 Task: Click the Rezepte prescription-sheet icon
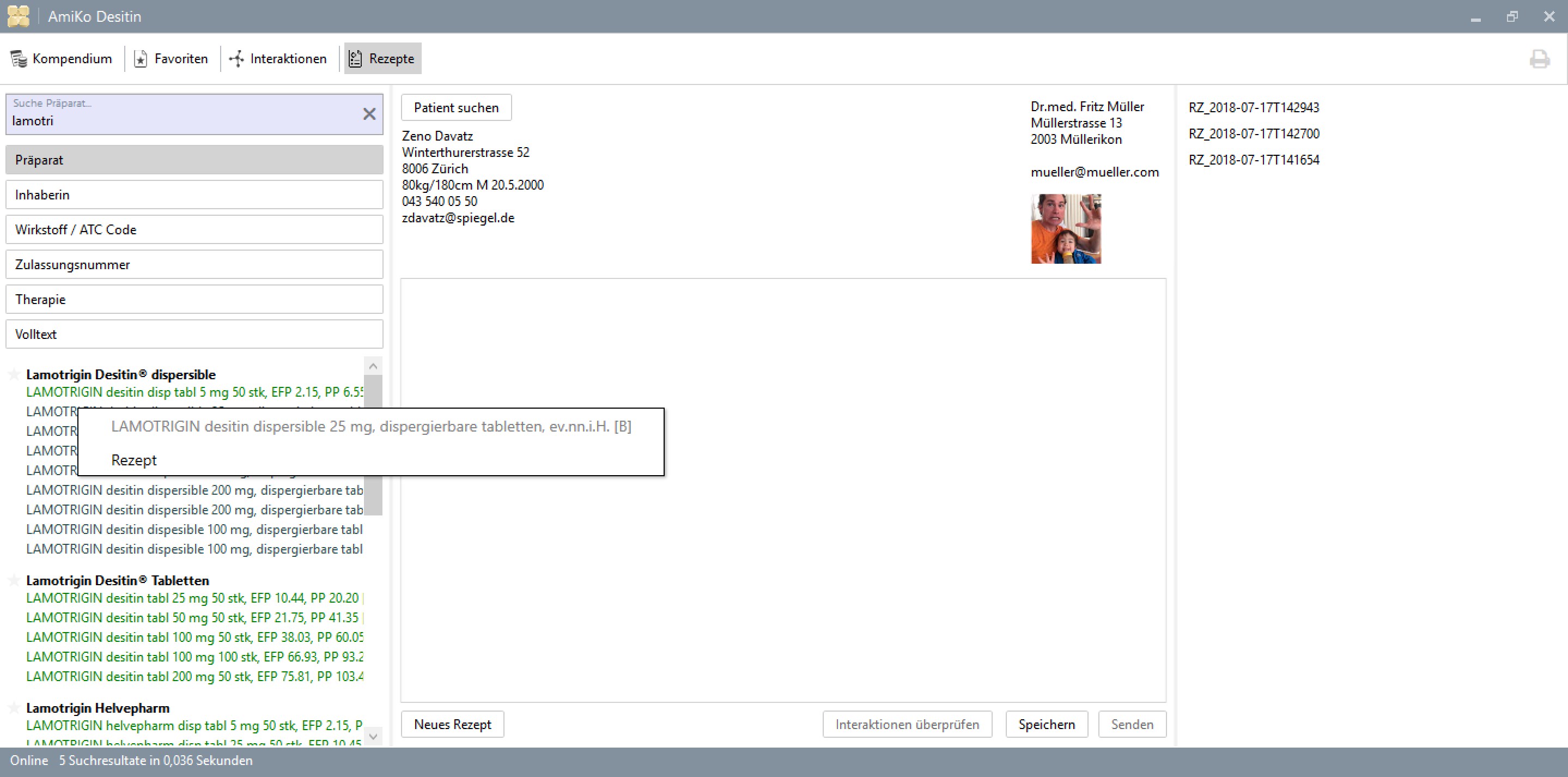pos(355,58)
